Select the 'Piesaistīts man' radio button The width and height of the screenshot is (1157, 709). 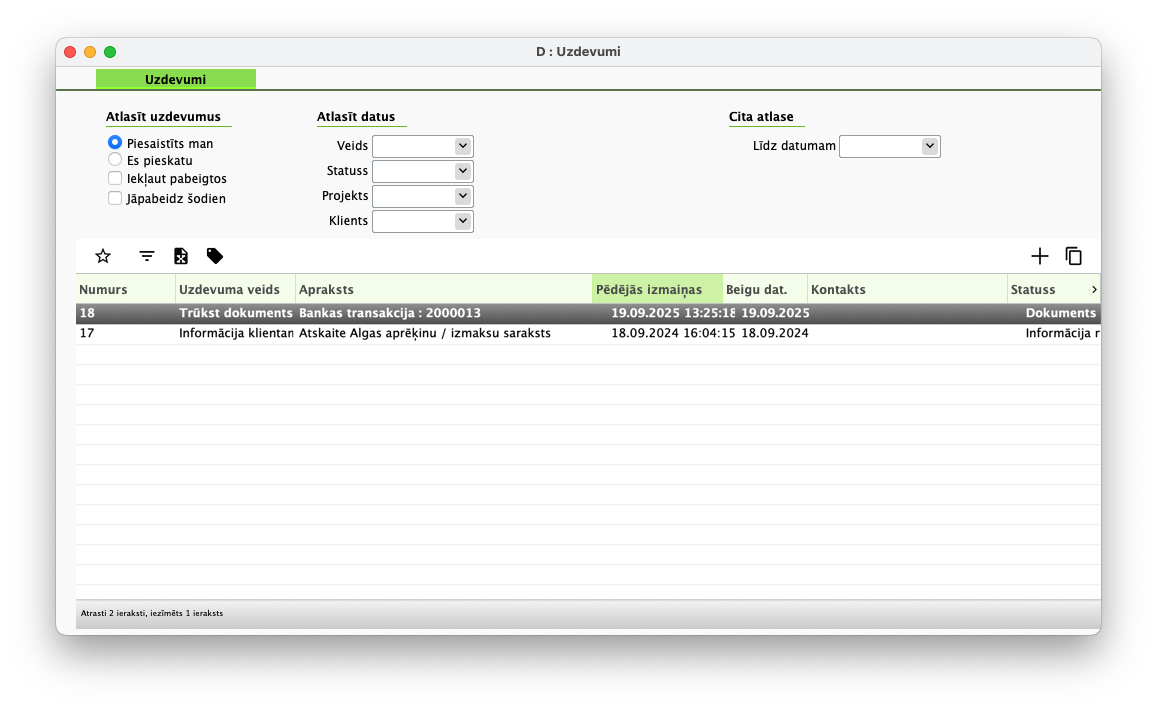coord(115,143)
